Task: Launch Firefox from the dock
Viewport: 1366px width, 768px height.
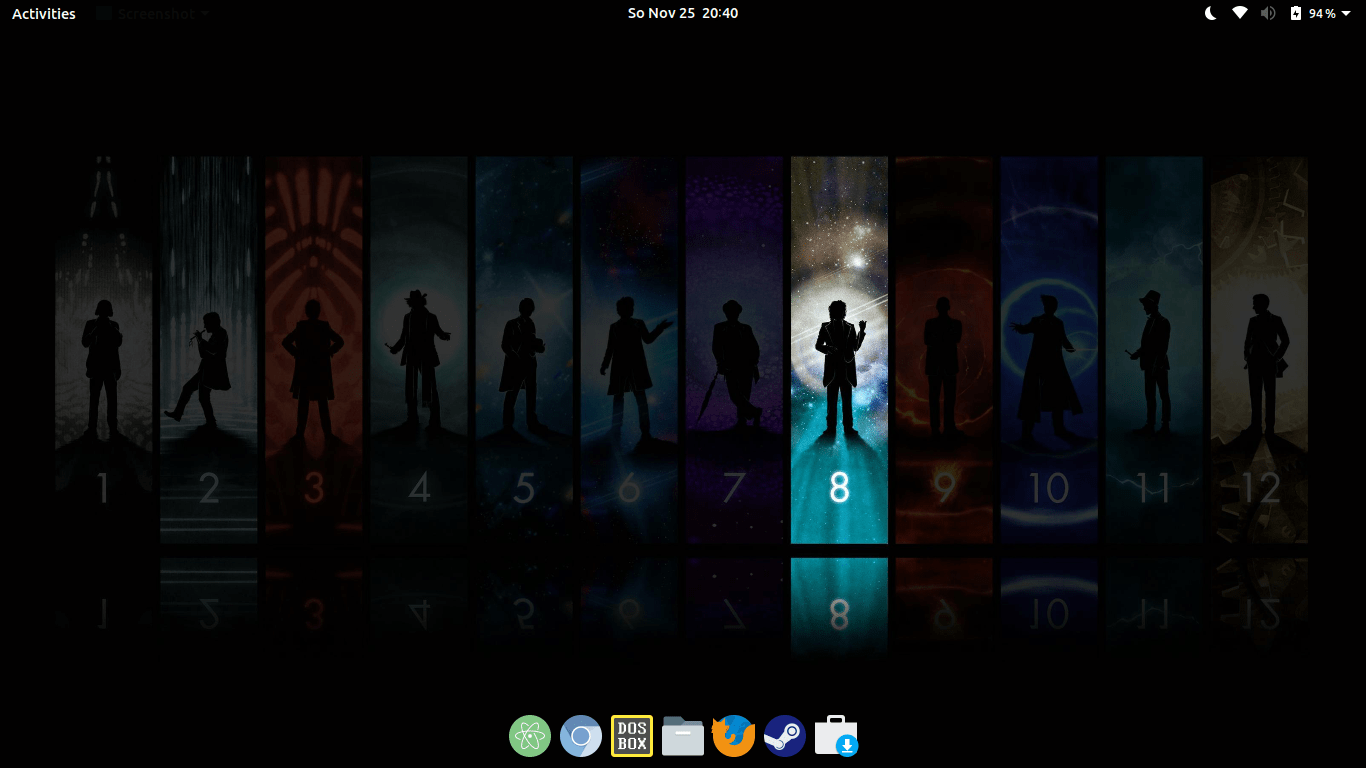Action: [x=733, y=736]
